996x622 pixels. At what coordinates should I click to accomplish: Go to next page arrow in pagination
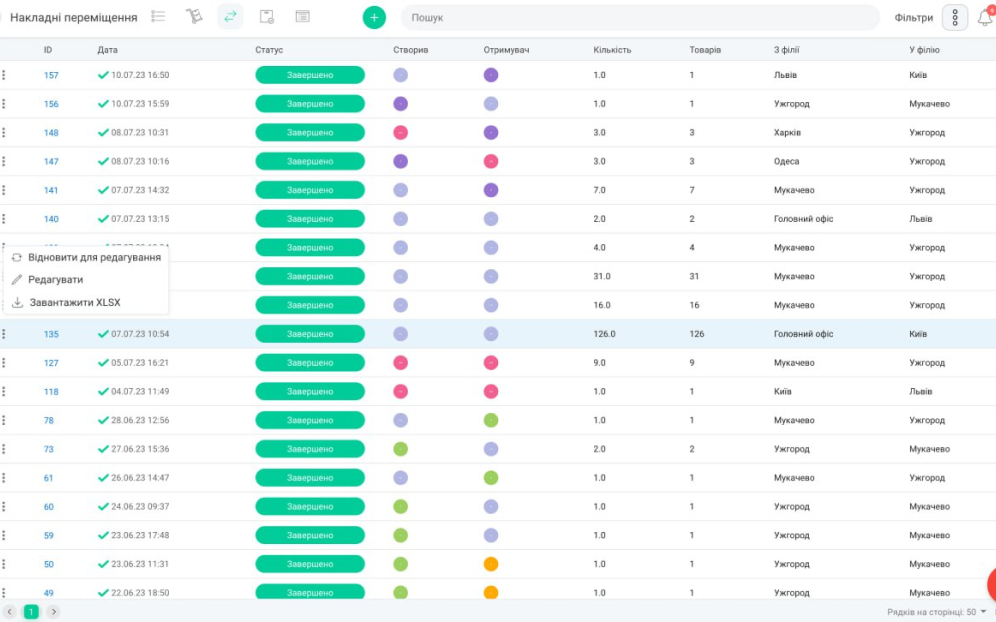tap(53, 611)
